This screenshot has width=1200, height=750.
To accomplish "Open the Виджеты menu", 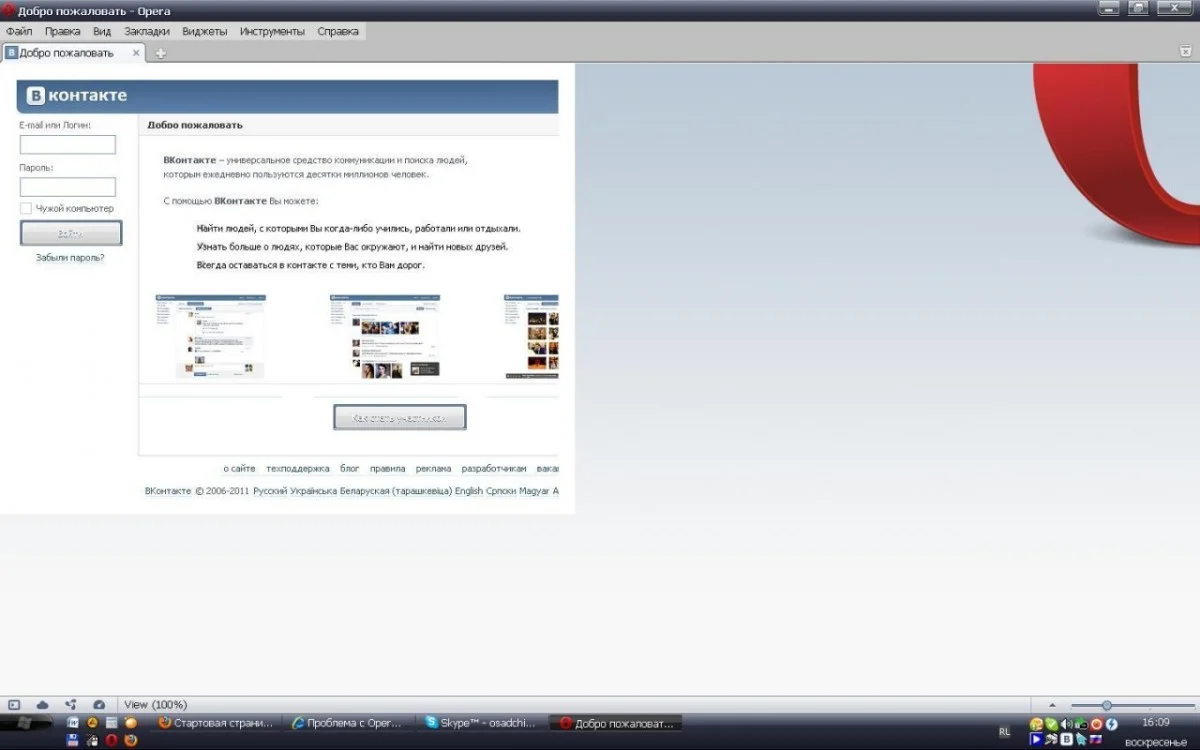I will [205, 31].
